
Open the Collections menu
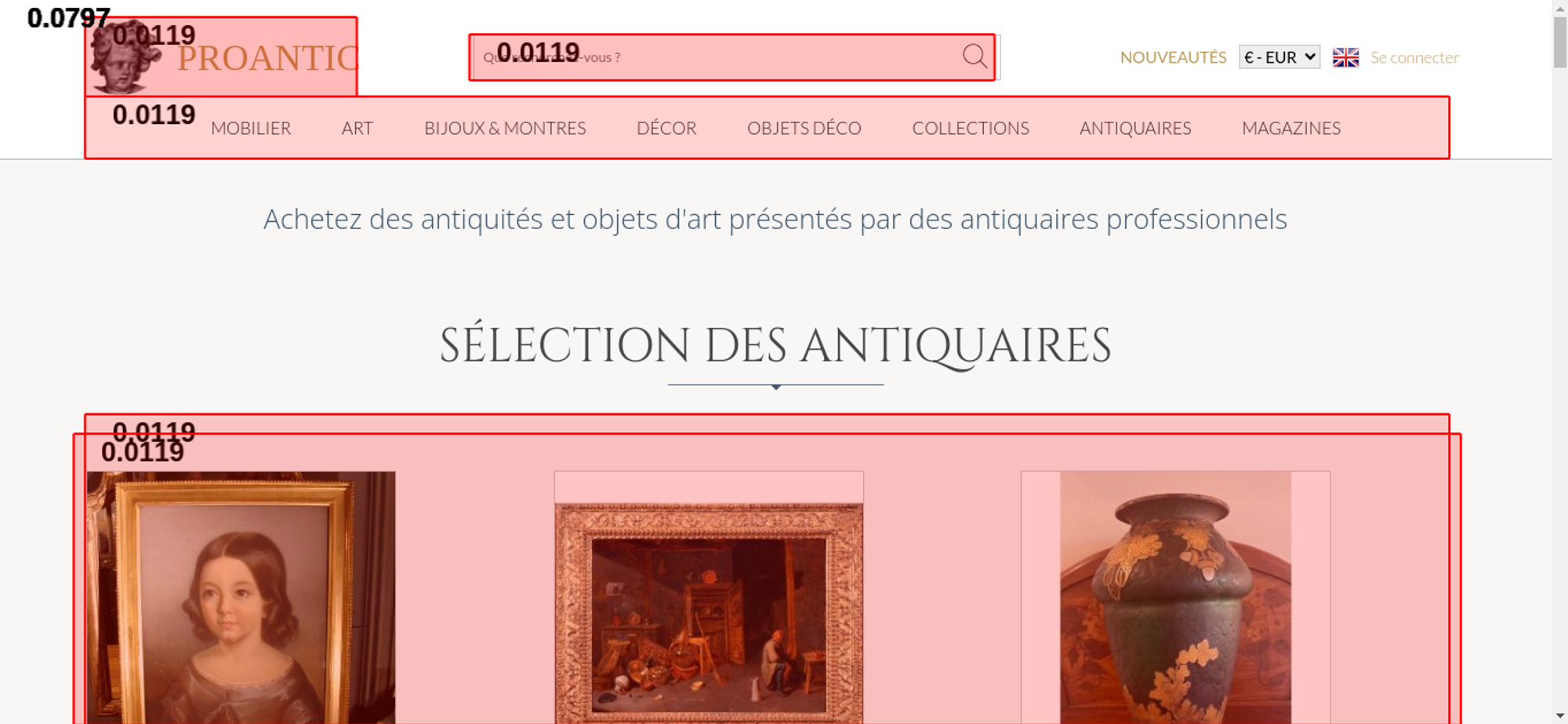tap(971, 128)
